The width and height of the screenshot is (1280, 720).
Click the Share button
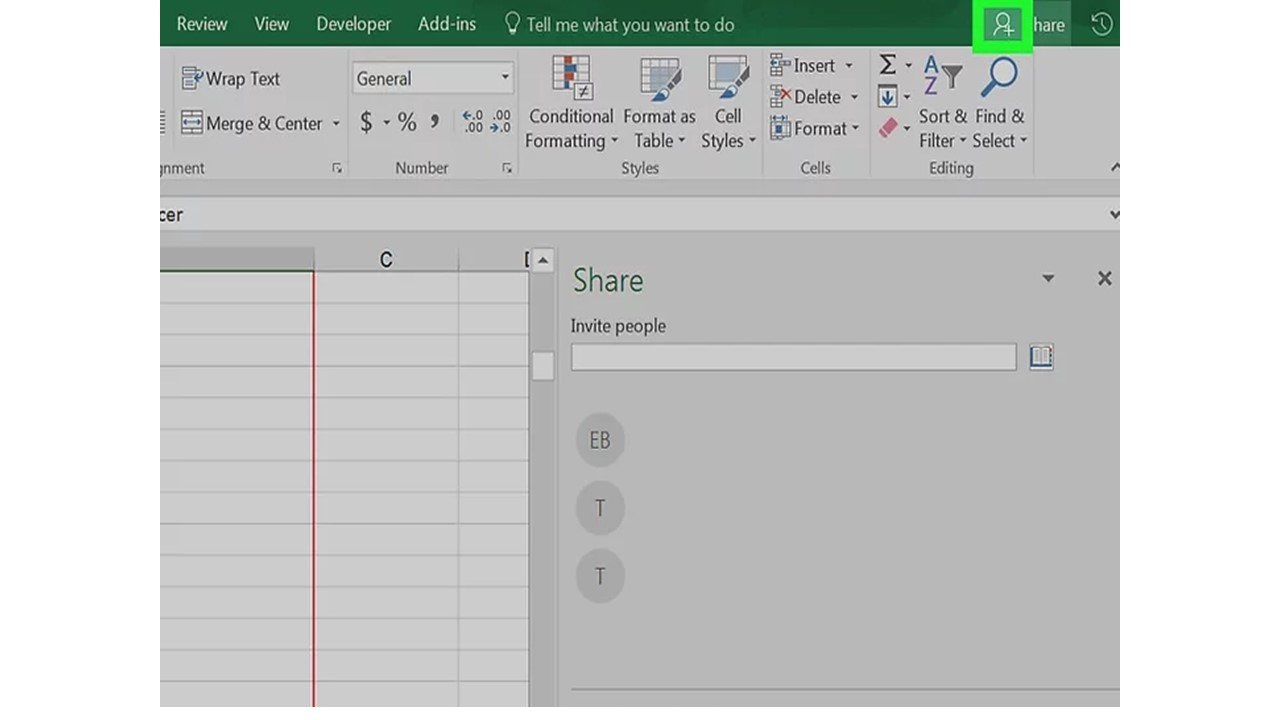1003,24
